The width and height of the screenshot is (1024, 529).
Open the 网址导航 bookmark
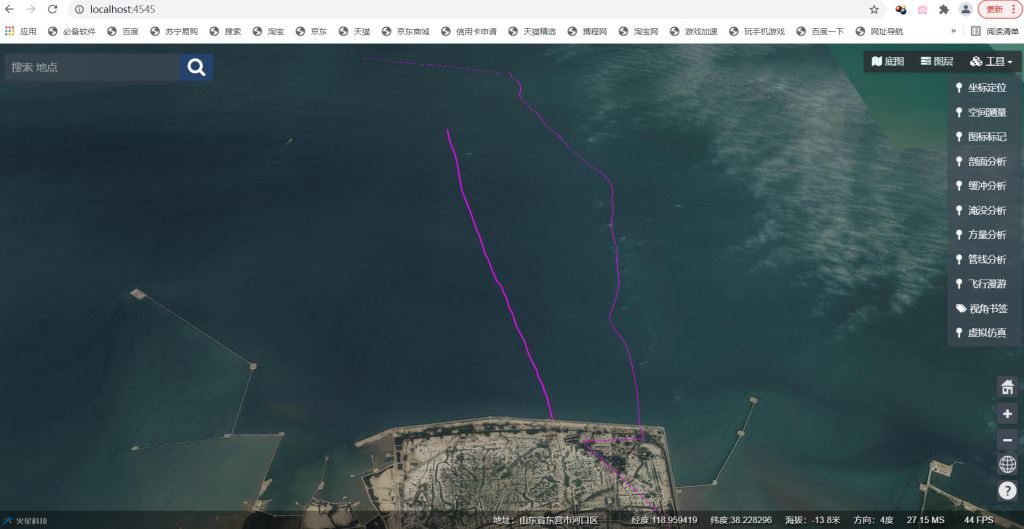(879, 31)
